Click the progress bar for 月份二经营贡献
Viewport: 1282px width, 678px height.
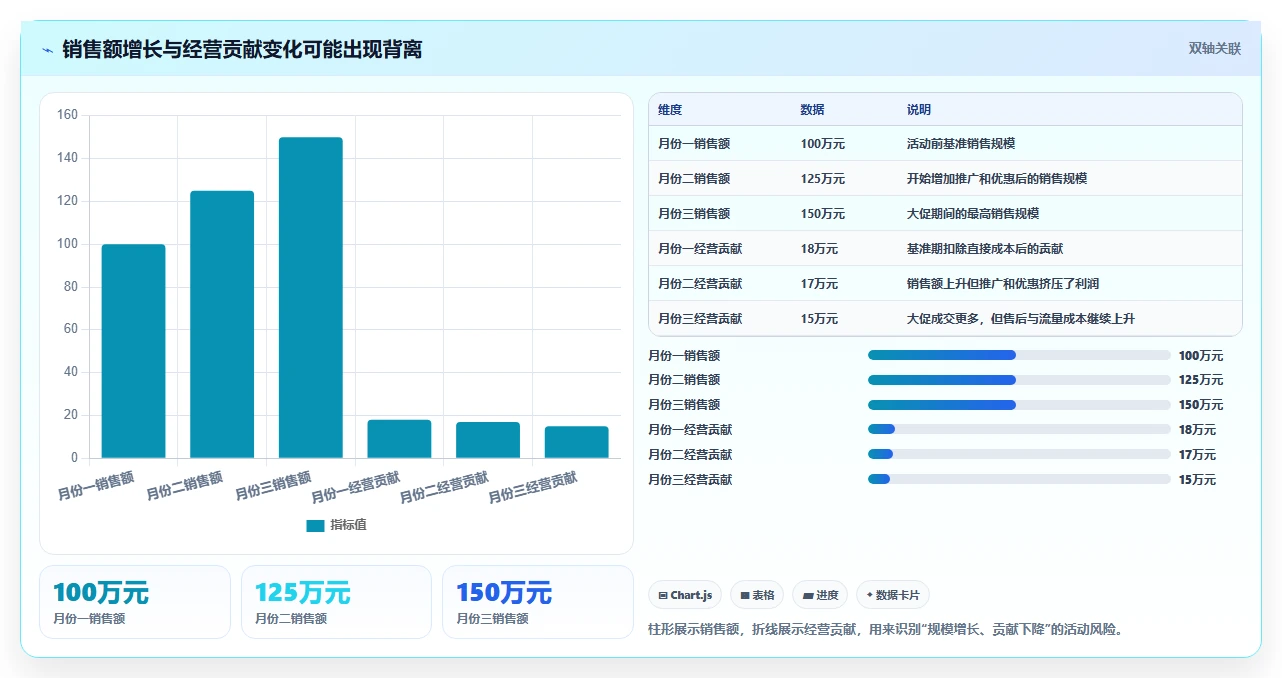(x=1019, y=455)
